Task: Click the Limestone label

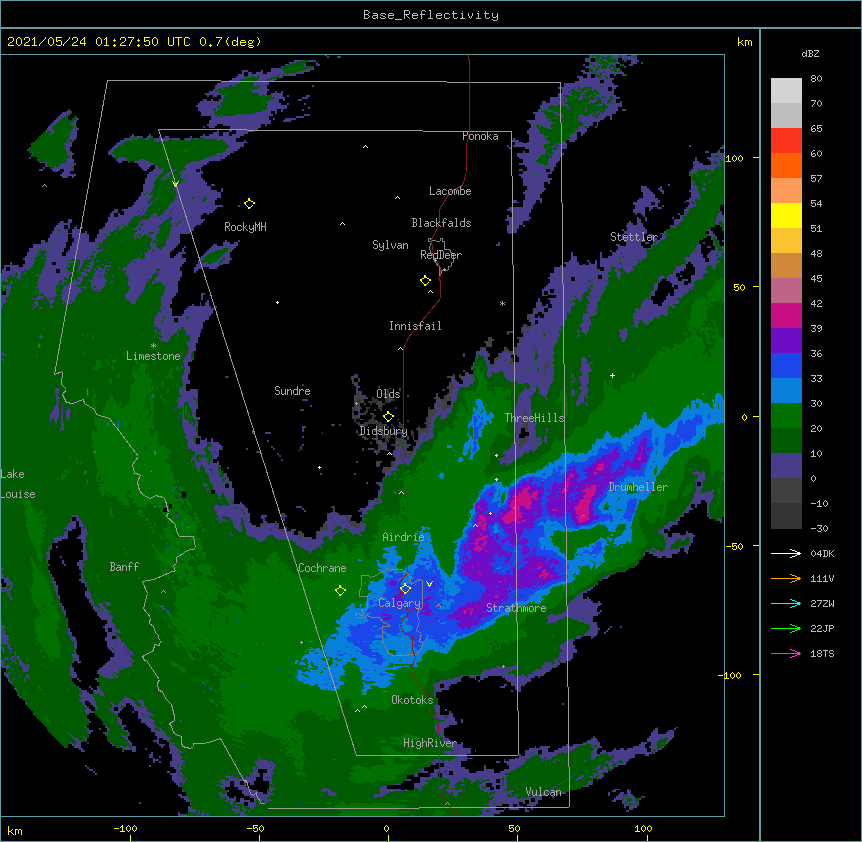Action: pyautogui.click(x=153, y=356)
